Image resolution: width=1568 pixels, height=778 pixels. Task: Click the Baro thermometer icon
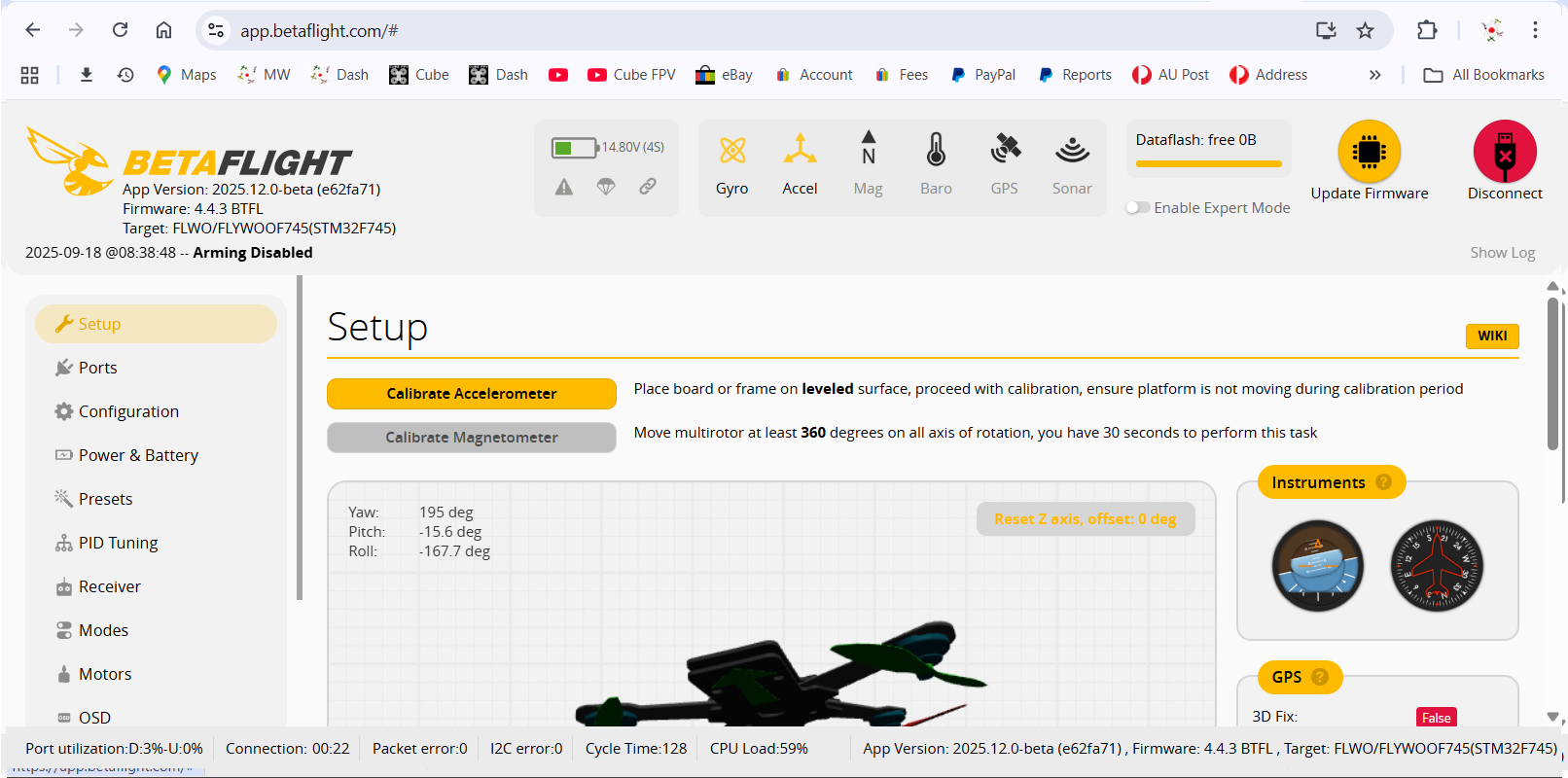(x=936, y=151)
